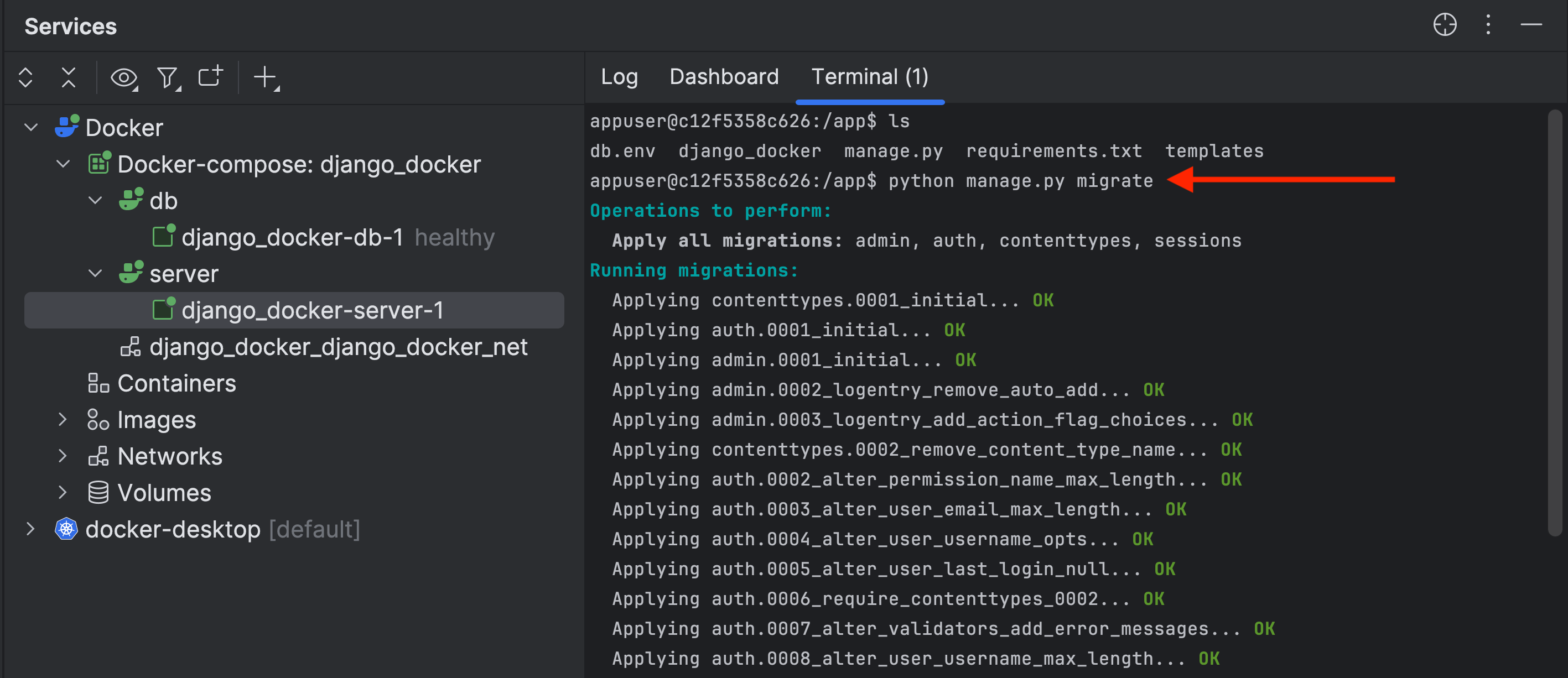
Task: Open the Services options kebab menu
Action: click(x=1488, y=25)
